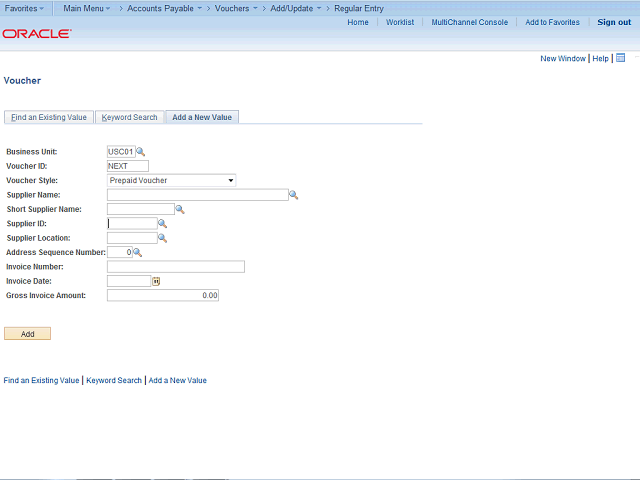Viewport: 640px width, 480px height.
Task: Select Regular Entry in breadcrumb
Action: tap(359, 8)
